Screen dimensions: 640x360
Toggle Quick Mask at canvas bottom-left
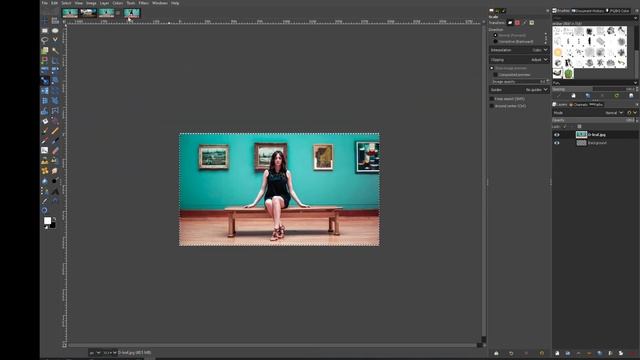[x=64, y=345]
